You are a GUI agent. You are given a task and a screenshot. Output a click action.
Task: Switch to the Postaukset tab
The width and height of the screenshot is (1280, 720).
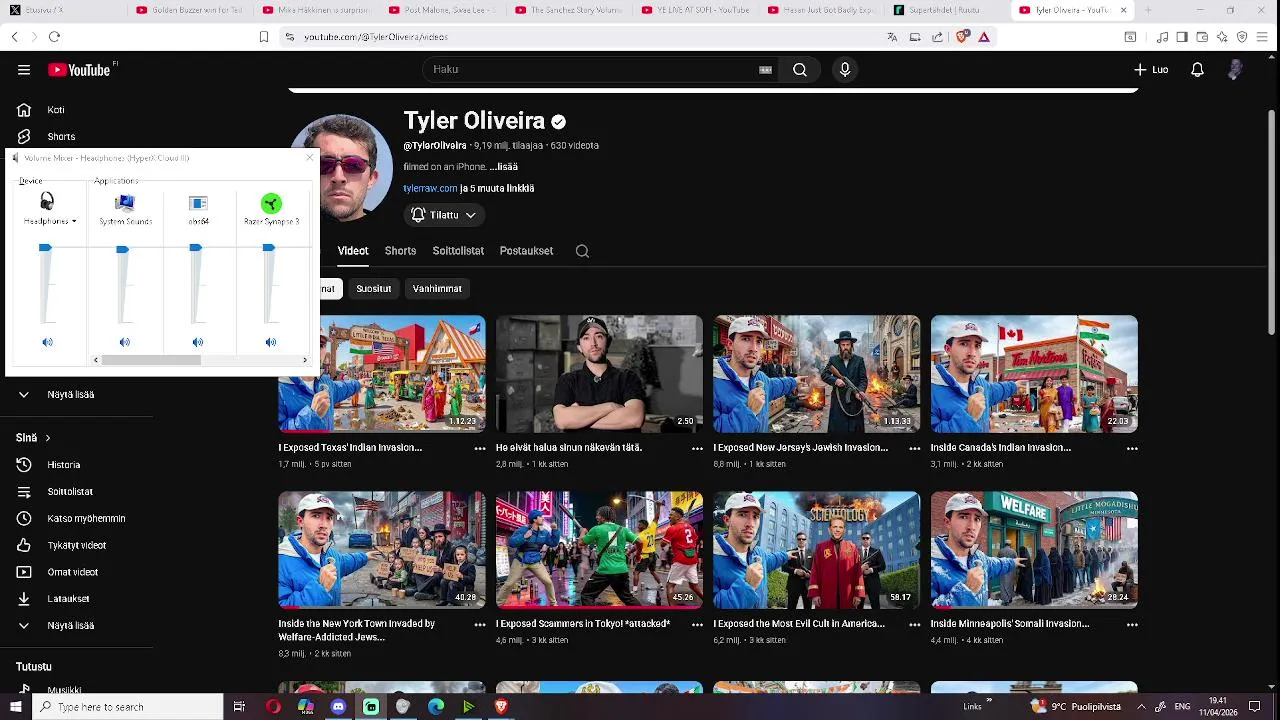tap(526, 251)
